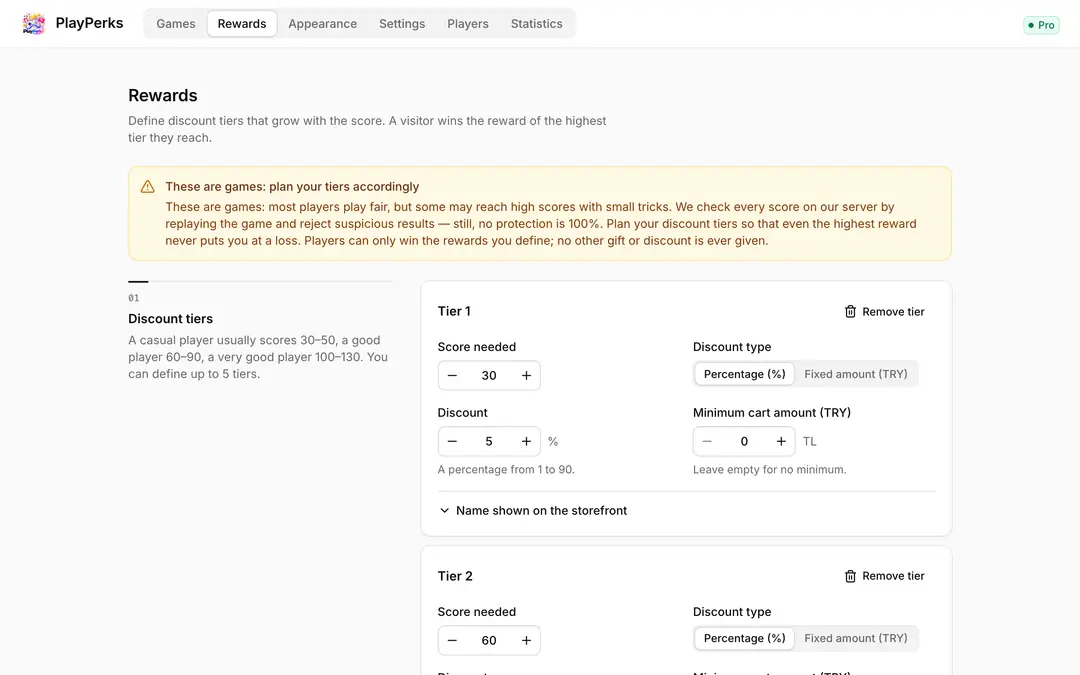Click the PlayPerks brand name
Viewport: 1080px width, 675px height.
click(x=90, y=23)
